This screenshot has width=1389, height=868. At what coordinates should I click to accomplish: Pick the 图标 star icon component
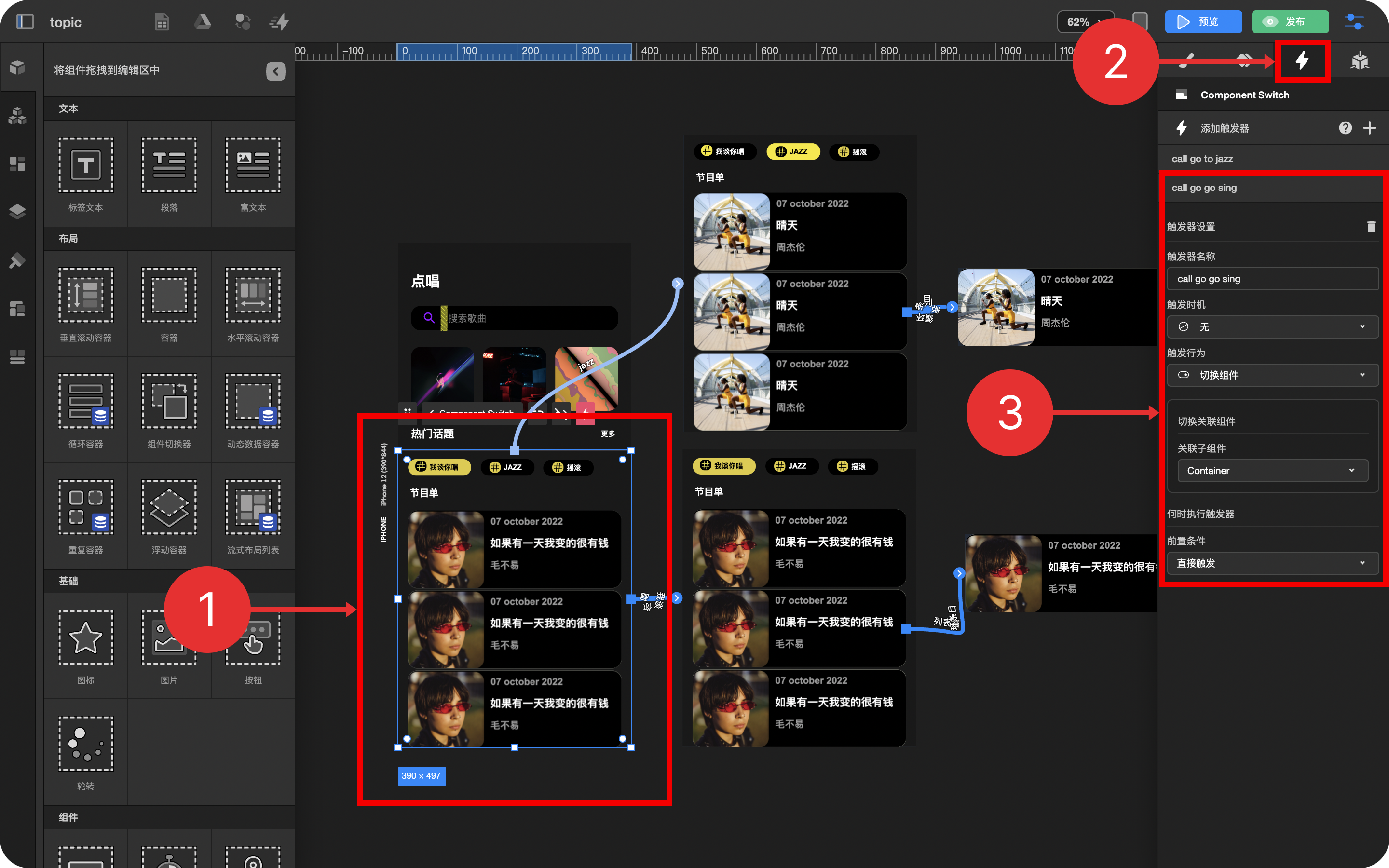point(85,646)
